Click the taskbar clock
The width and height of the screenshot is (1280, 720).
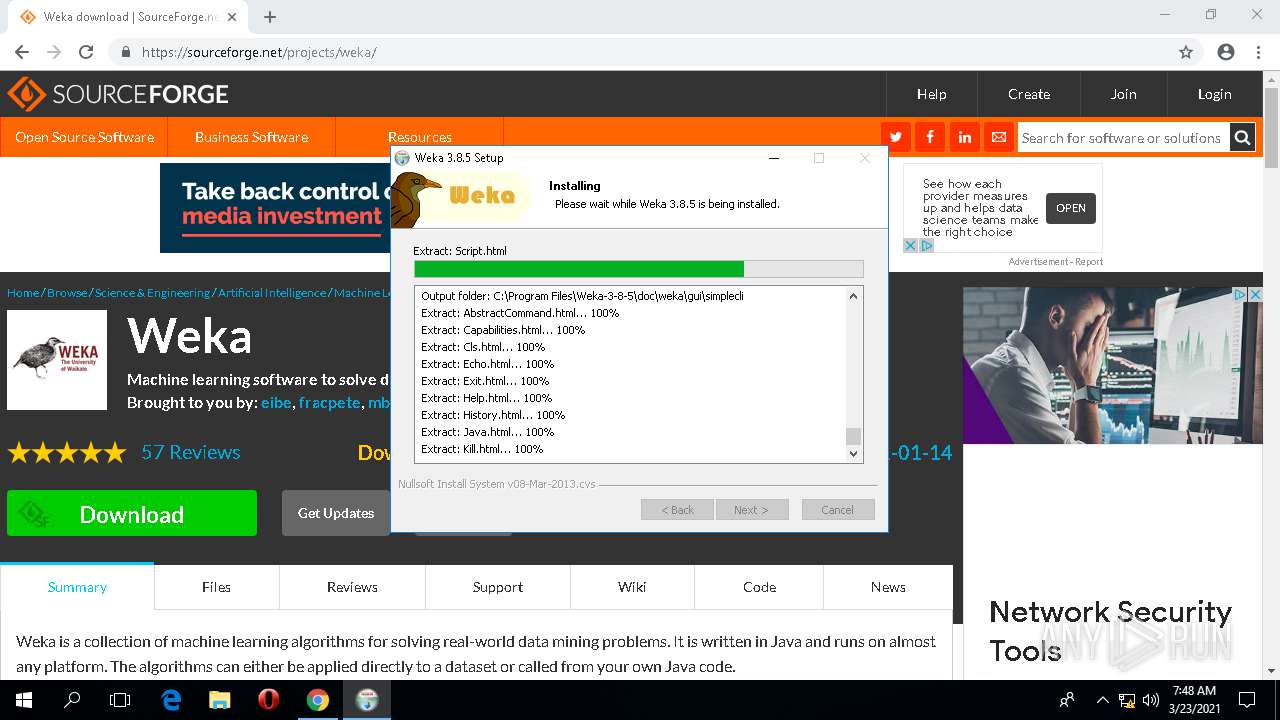pos(1193,700)
